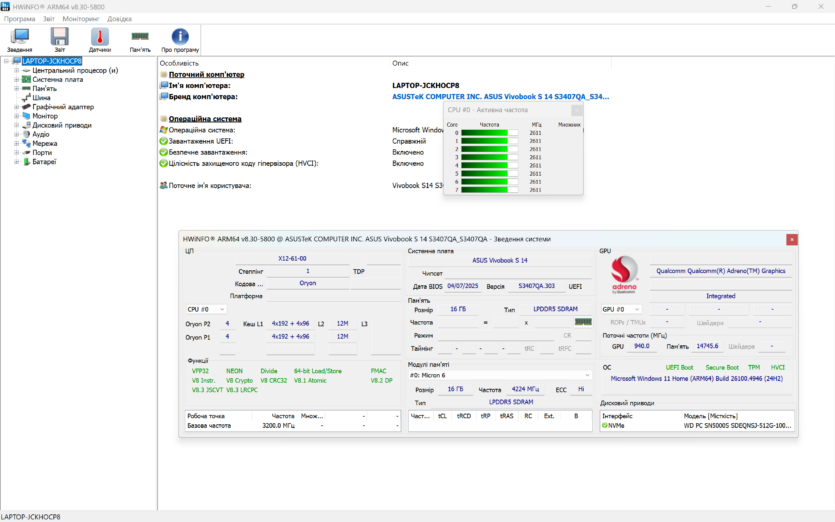This screenshot has height=522, width=835.
Task: Close the CPU #0 active frequency popup
Action: click(577, 110)
